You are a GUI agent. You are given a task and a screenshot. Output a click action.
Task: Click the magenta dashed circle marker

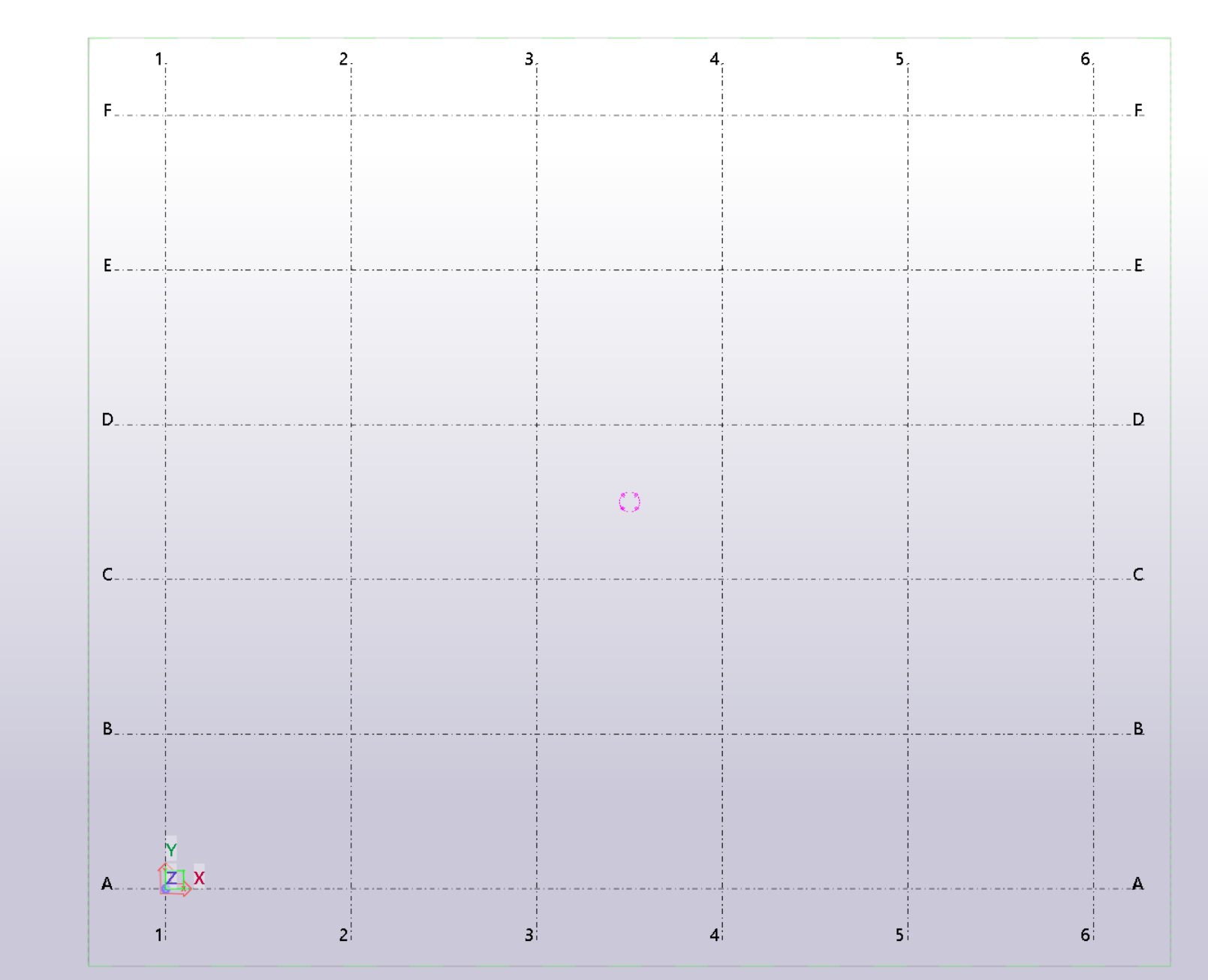(629, 502)
